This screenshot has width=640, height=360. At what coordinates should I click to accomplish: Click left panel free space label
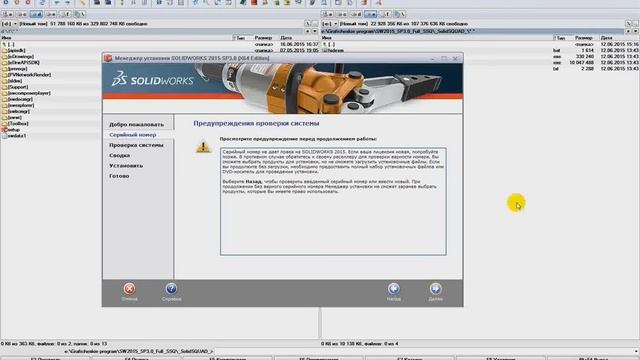click(99, 24)
